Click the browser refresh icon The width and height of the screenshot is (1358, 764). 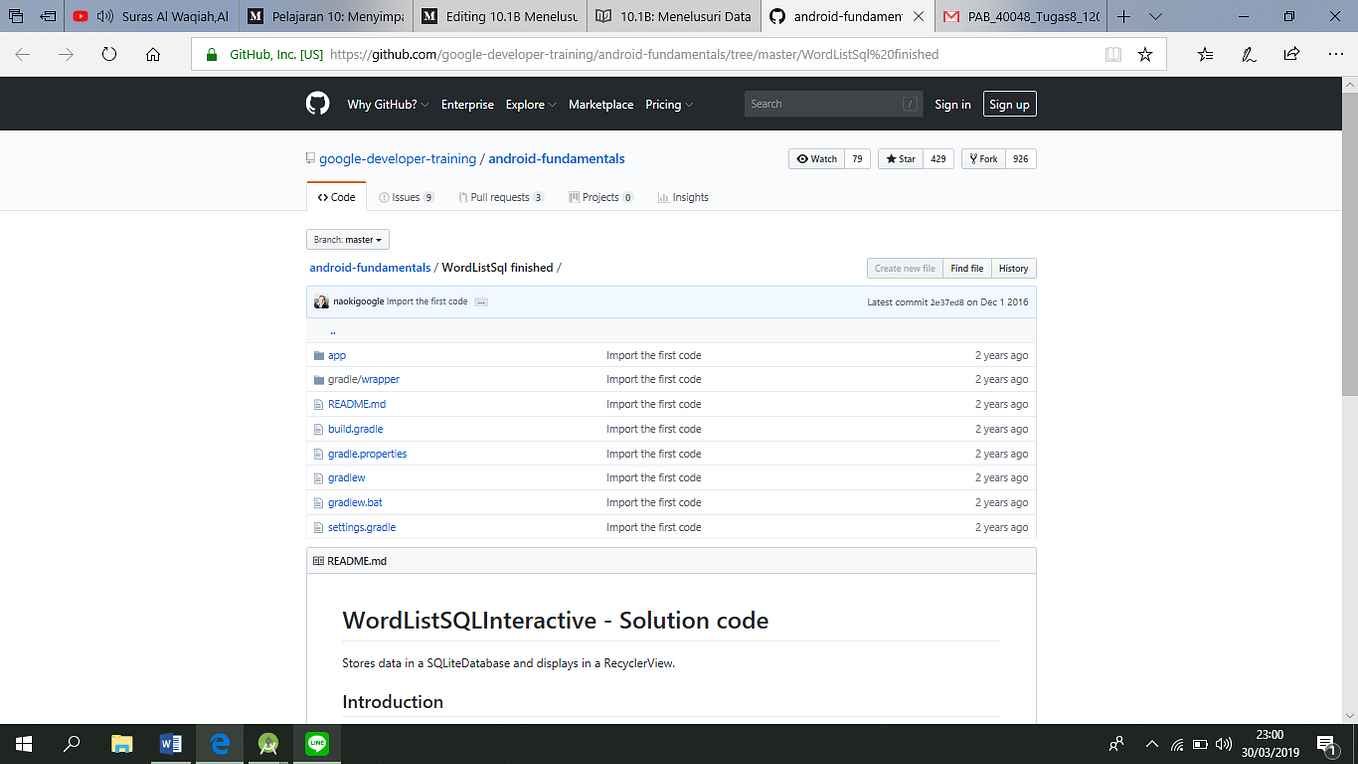[x=109, y=54]
